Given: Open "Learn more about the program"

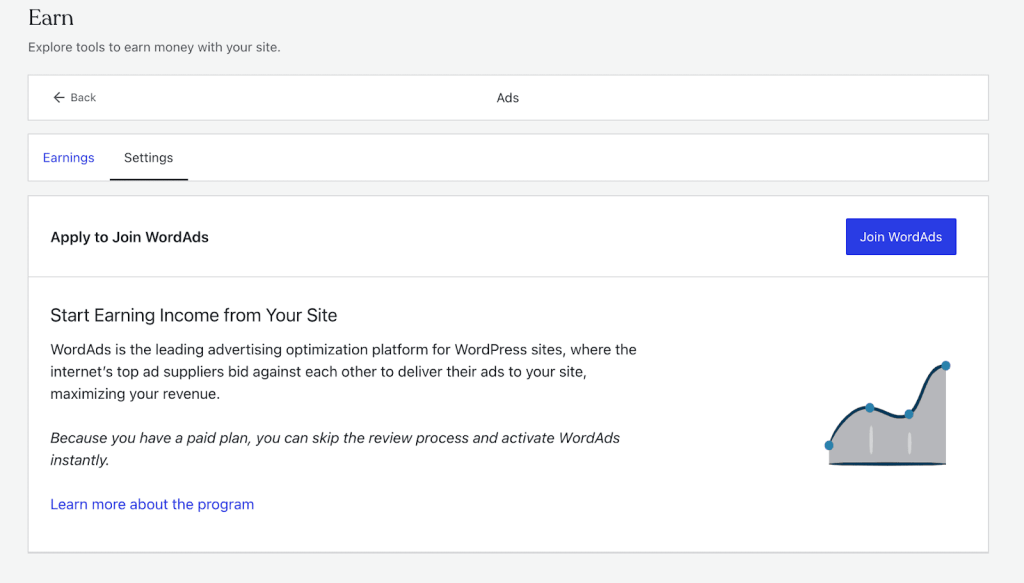Looking at the screenshot, I should click(152, 504).
